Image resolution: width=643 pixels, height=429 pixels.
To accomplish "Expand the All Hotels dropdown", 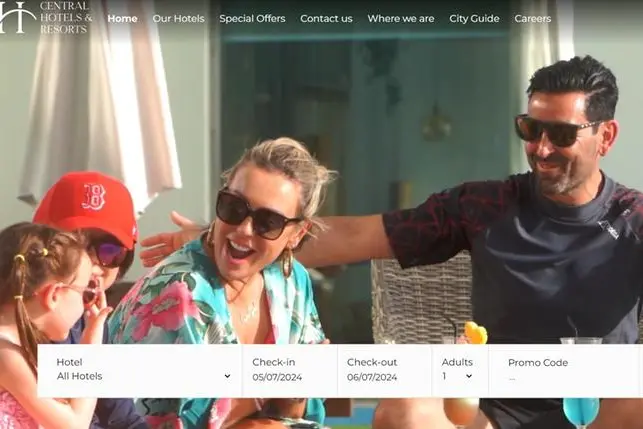I will [140, 377].
